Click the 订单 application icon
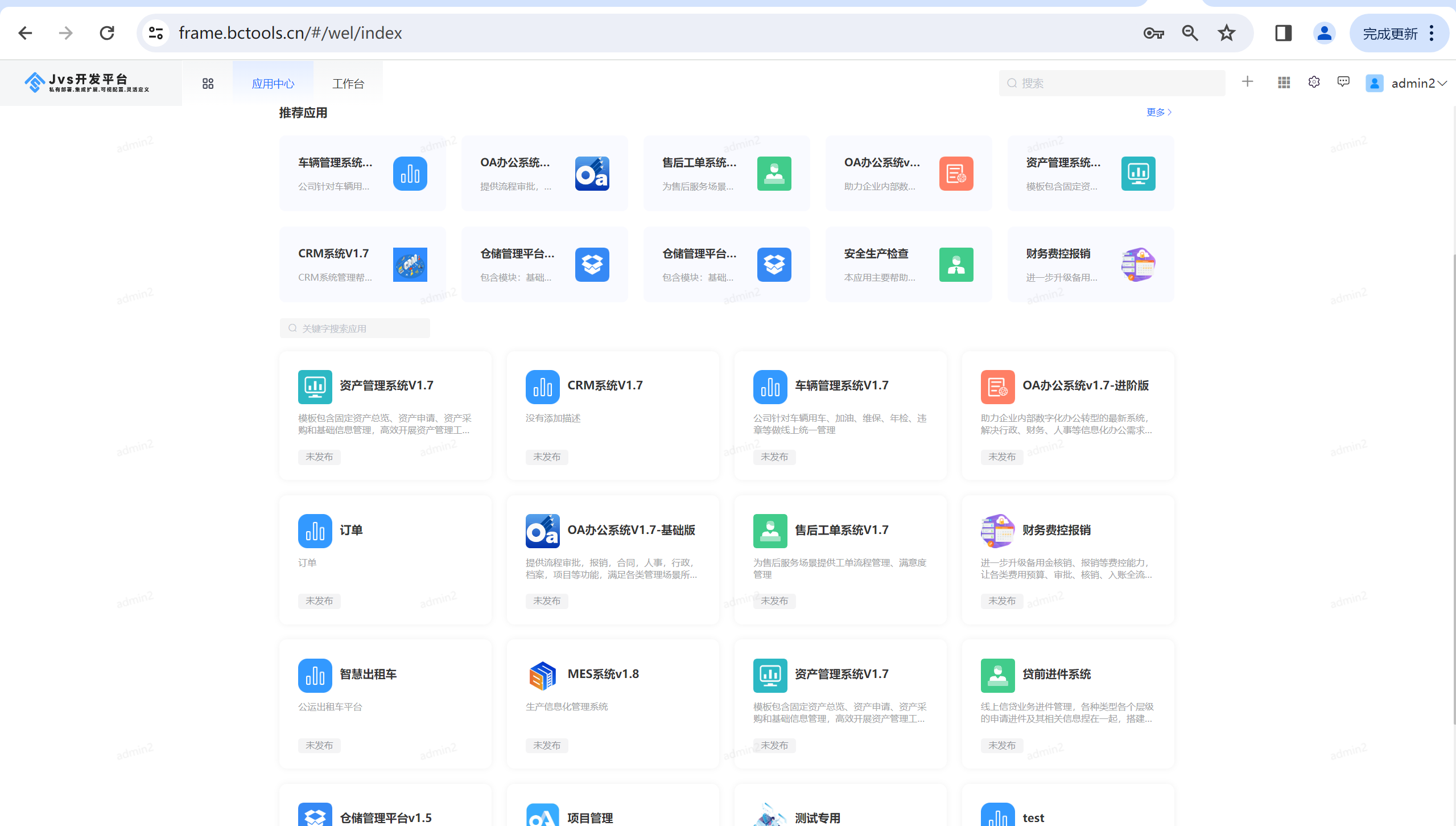The height and width of the screenshot is (826, 1456). coord(315,531)
